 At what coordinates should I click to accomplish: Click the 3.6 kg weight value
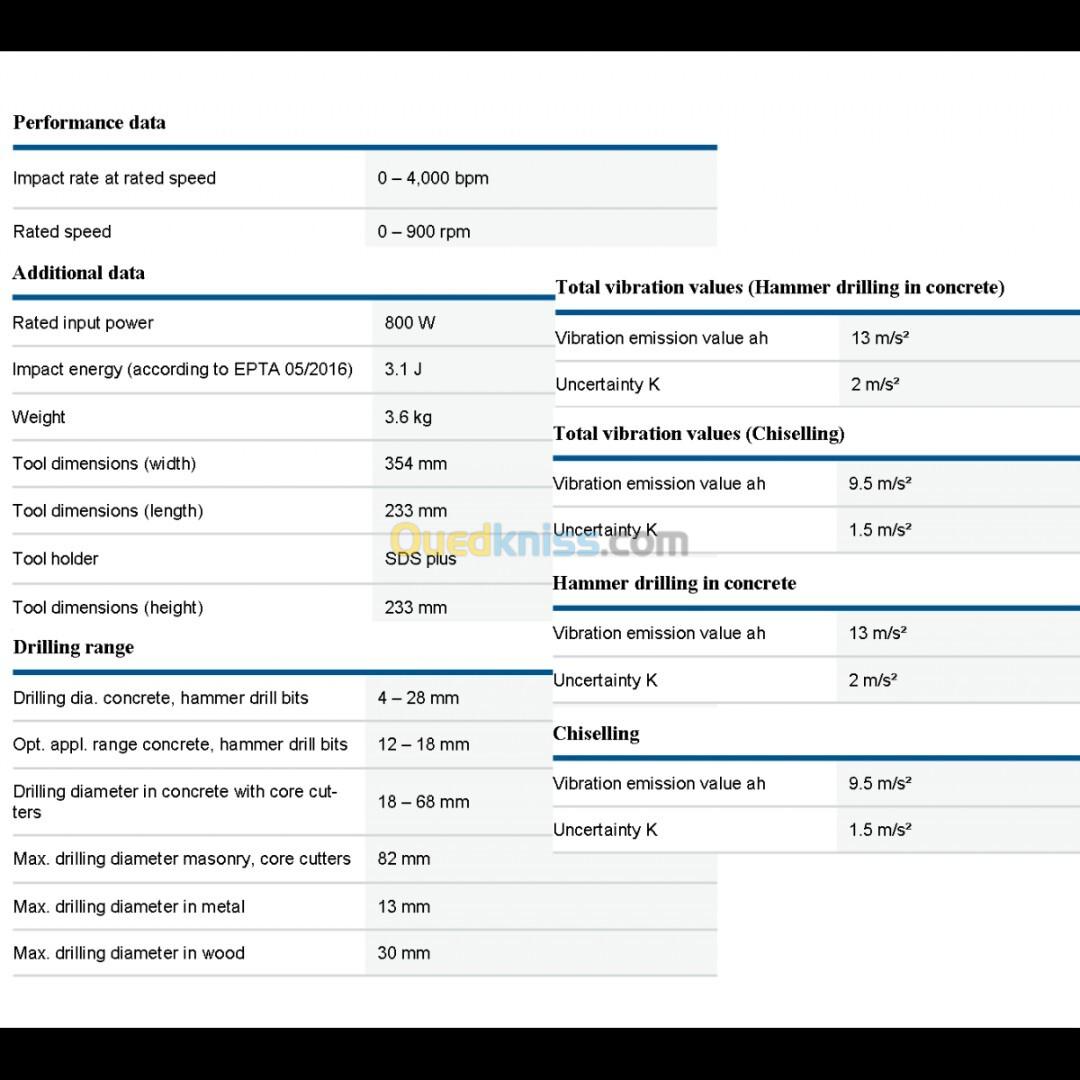click(x=408, y=417)
